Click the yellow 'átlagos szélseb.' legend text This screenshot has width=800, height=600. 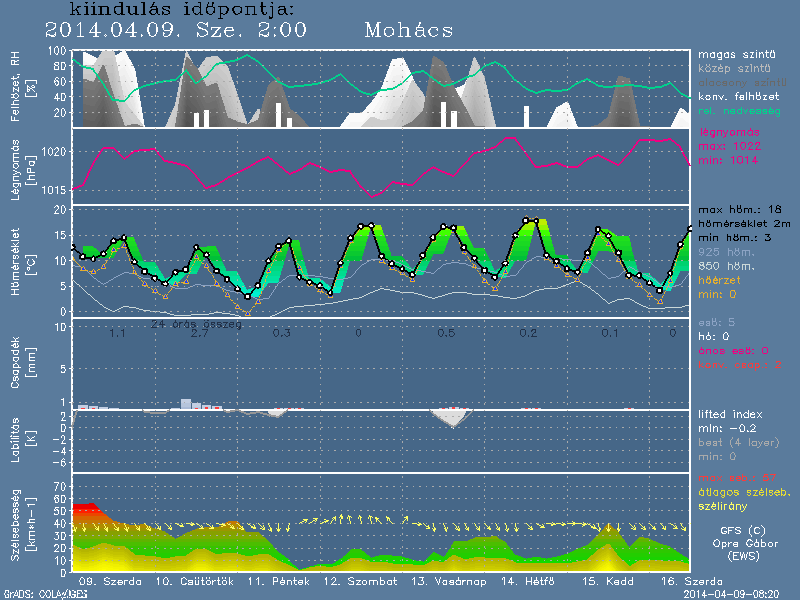click(743, 491)
